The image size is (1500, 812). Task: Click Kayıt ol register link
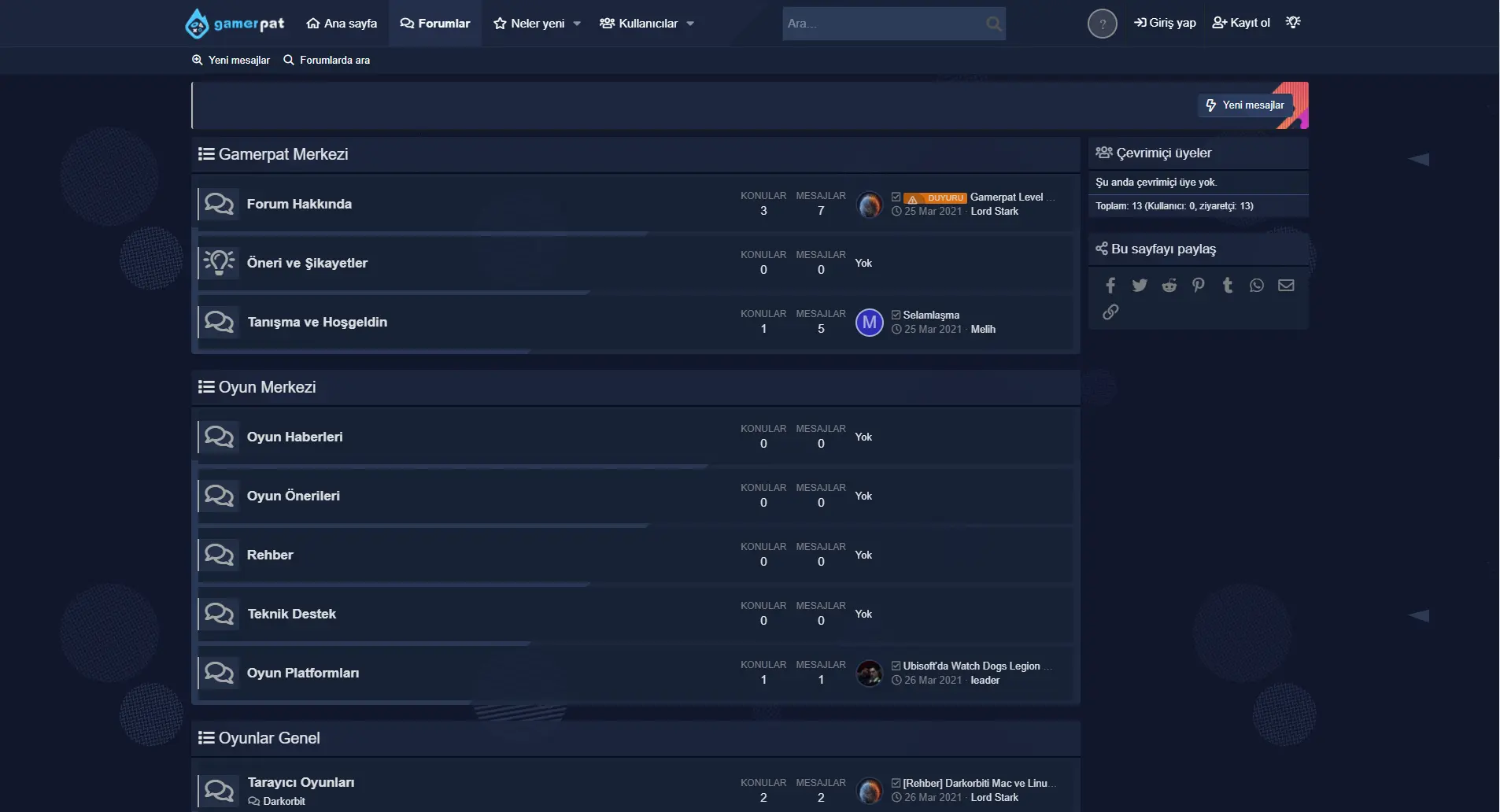(1241, 23)
